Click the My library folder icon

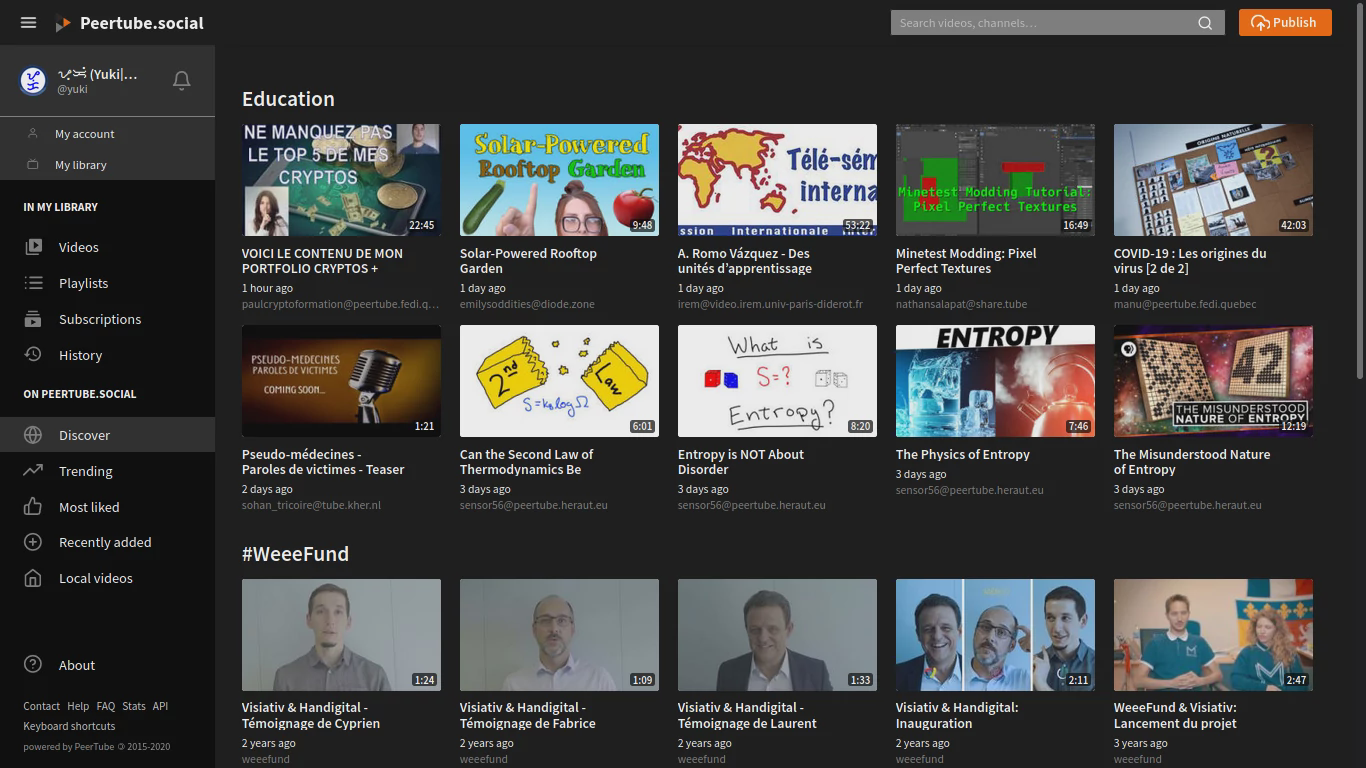click(x=33, y=164)
